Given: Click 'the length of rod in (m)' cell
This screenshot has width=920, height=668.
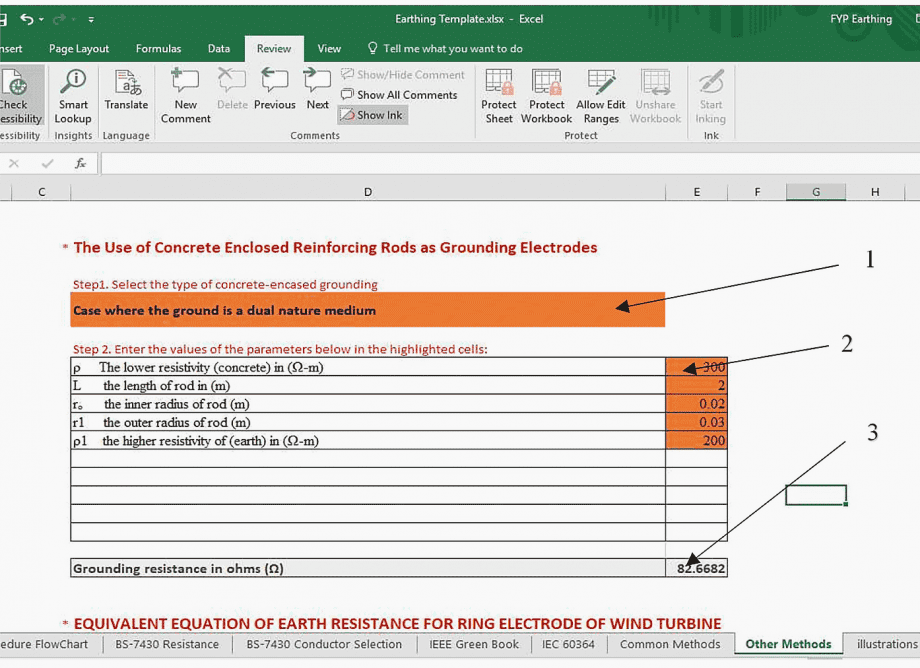Looking at the screenshot, I should [368, 385].
